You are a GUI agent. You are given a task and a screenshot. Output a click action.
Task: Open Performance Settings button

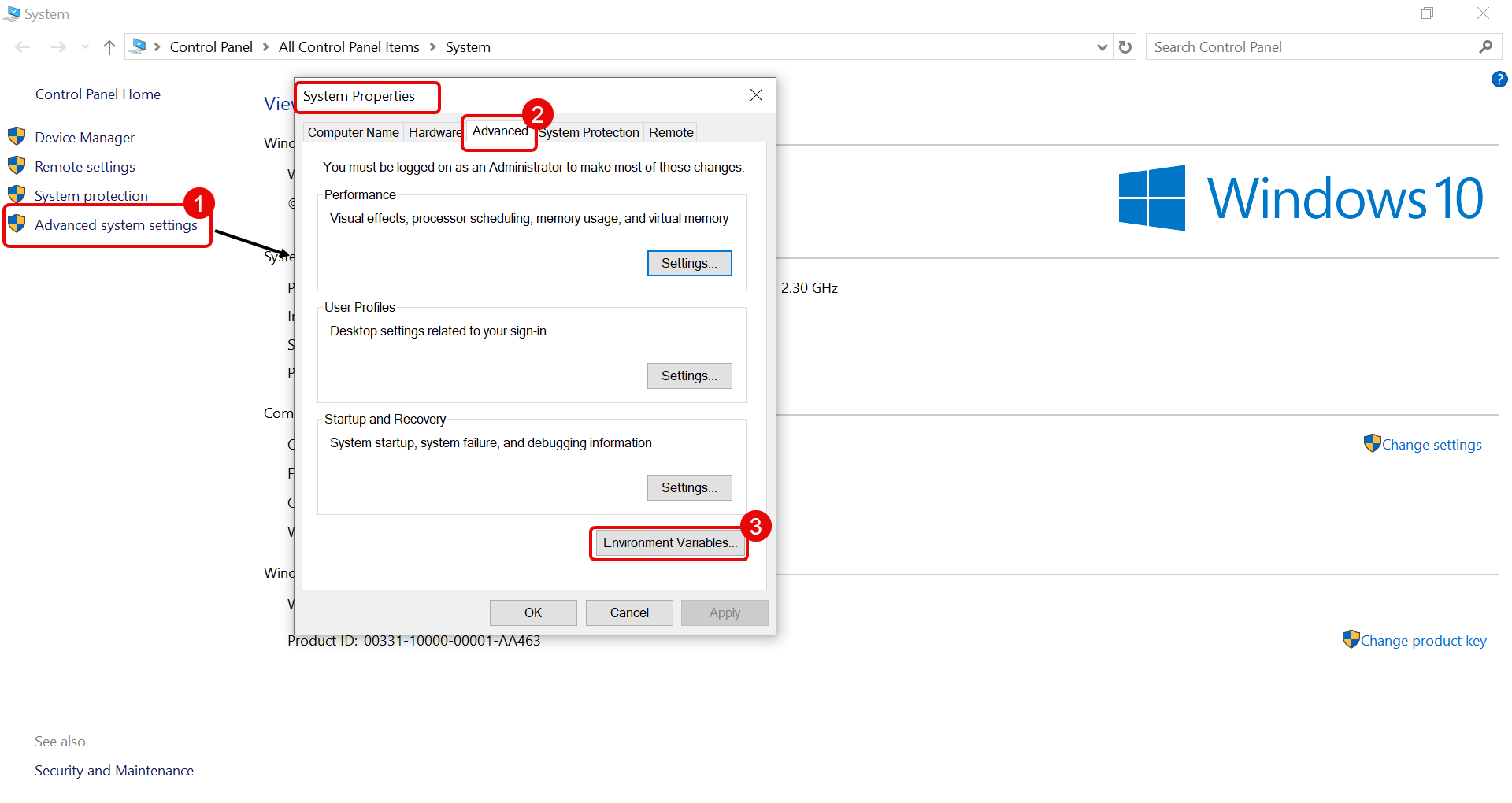tap(689, 264)
